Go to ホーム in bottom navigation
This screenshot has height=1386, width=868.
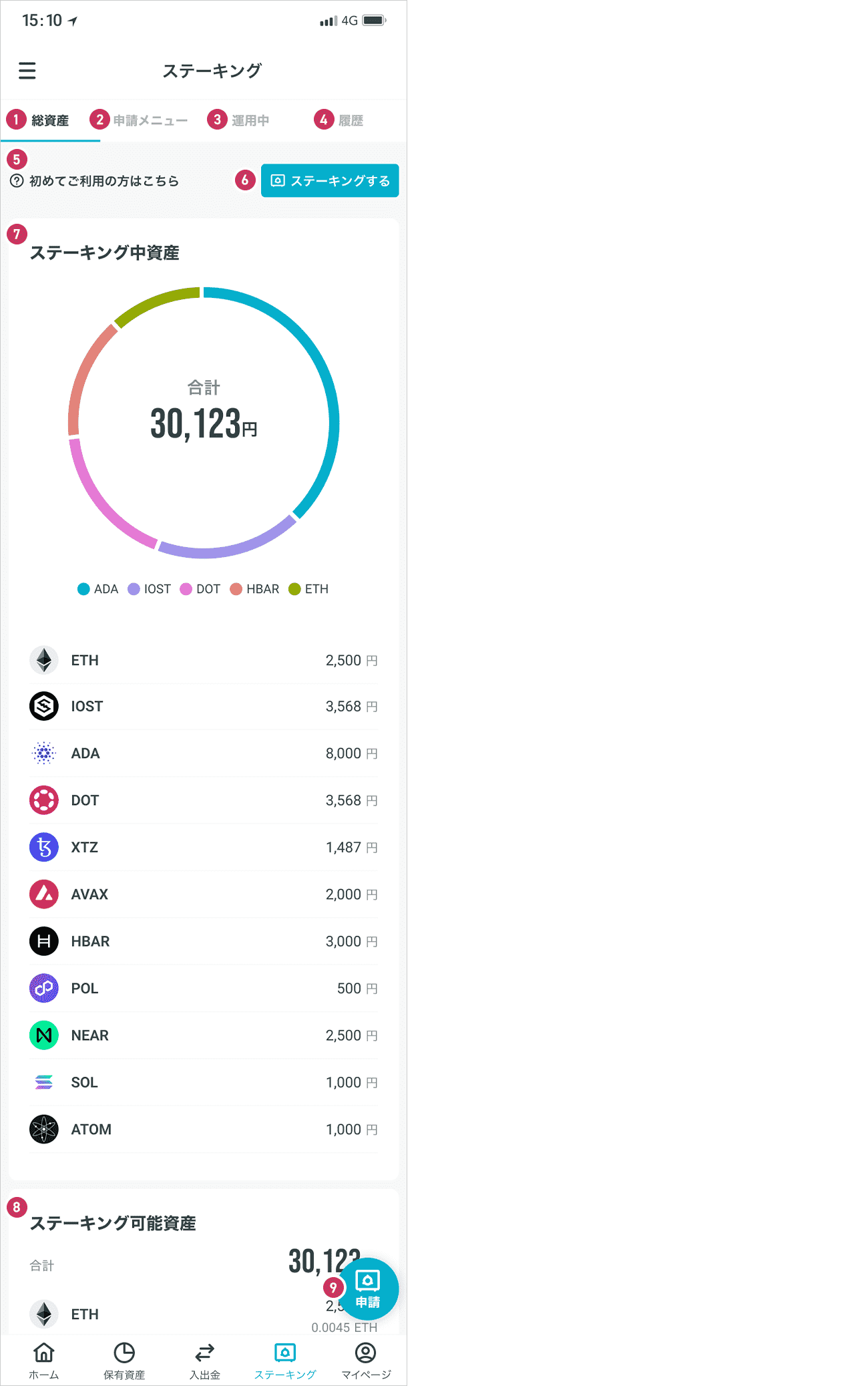(44, 1361)
